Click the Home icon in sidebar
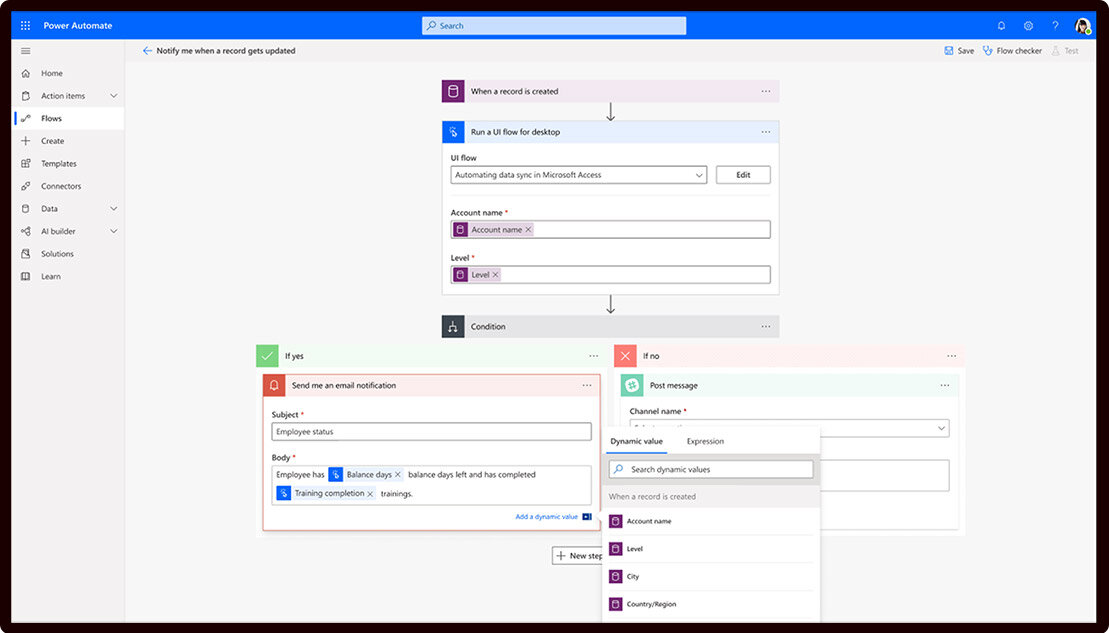Image resolution: width=1109 pixels, height=633 pixels. [x=26, y=74]
